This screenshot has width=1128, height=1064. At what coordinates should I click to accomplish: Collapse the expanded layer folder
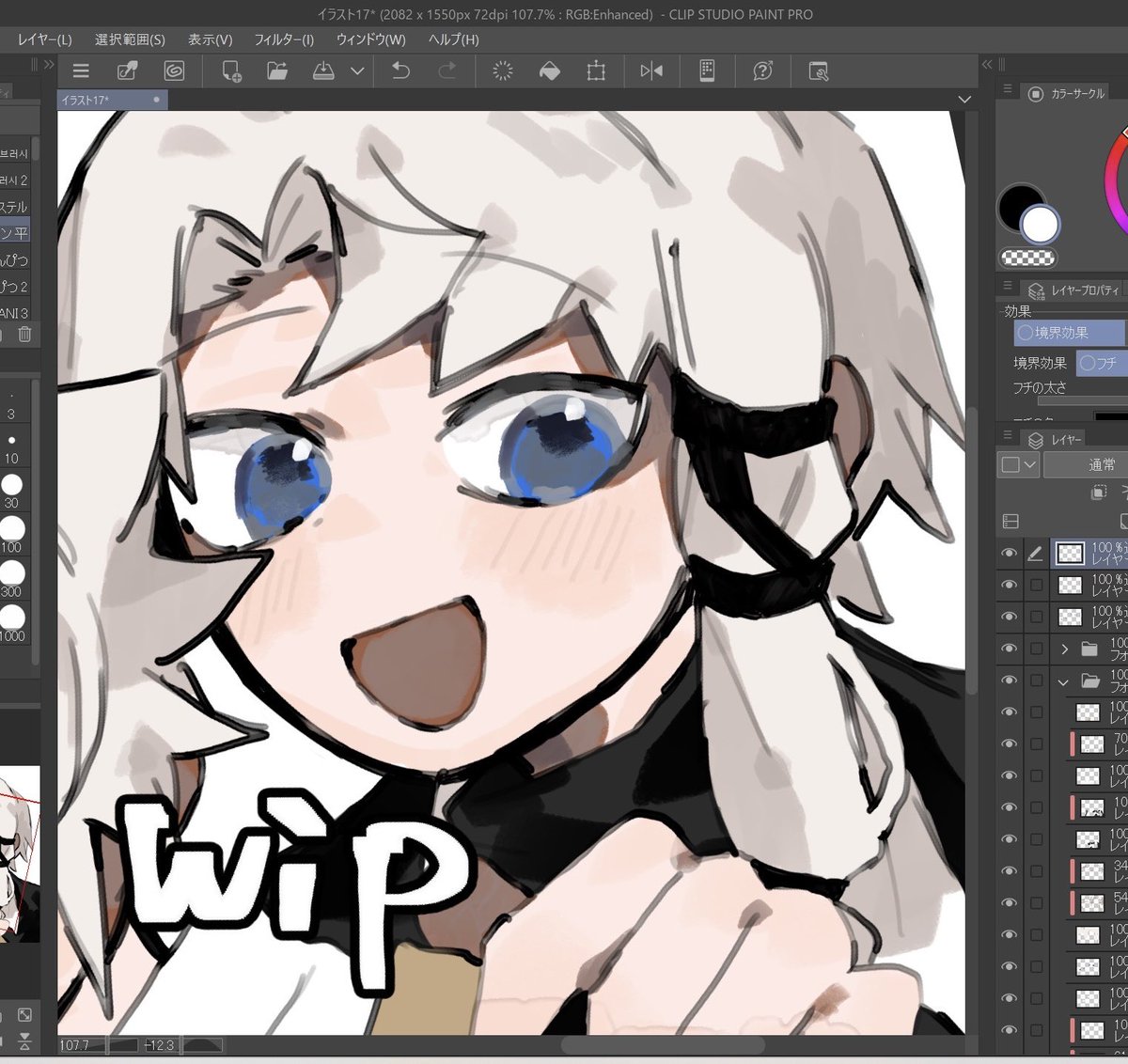tap(1065, 681)
